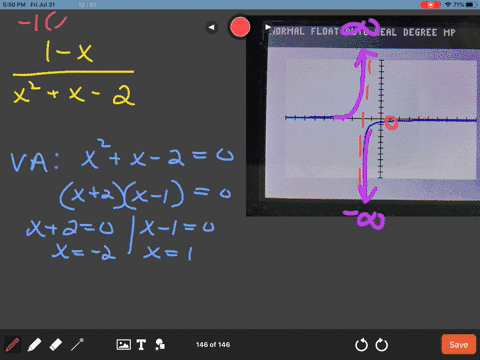Select the red pen tool
480x360 pixels.
12,344
